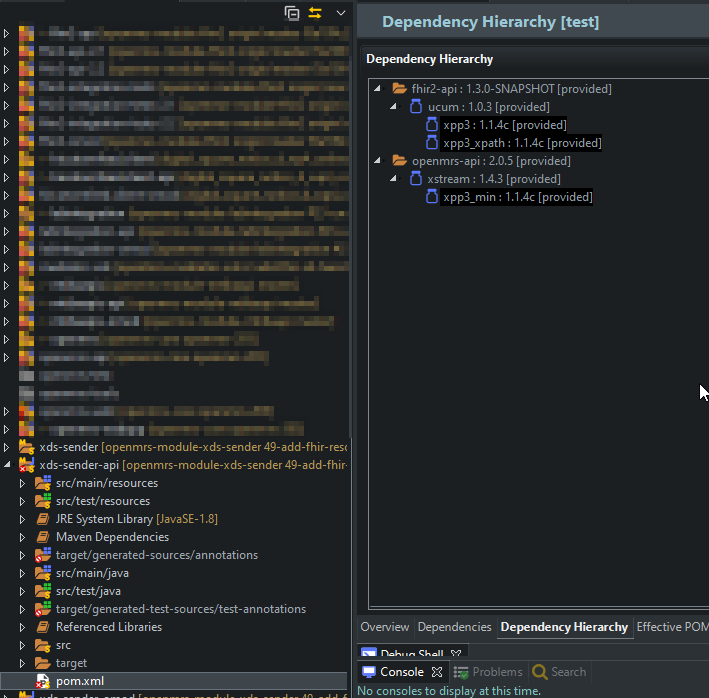Screen dimensions: 709x698
Task: Click the Debug Shell tab
Action: point(412,652)
